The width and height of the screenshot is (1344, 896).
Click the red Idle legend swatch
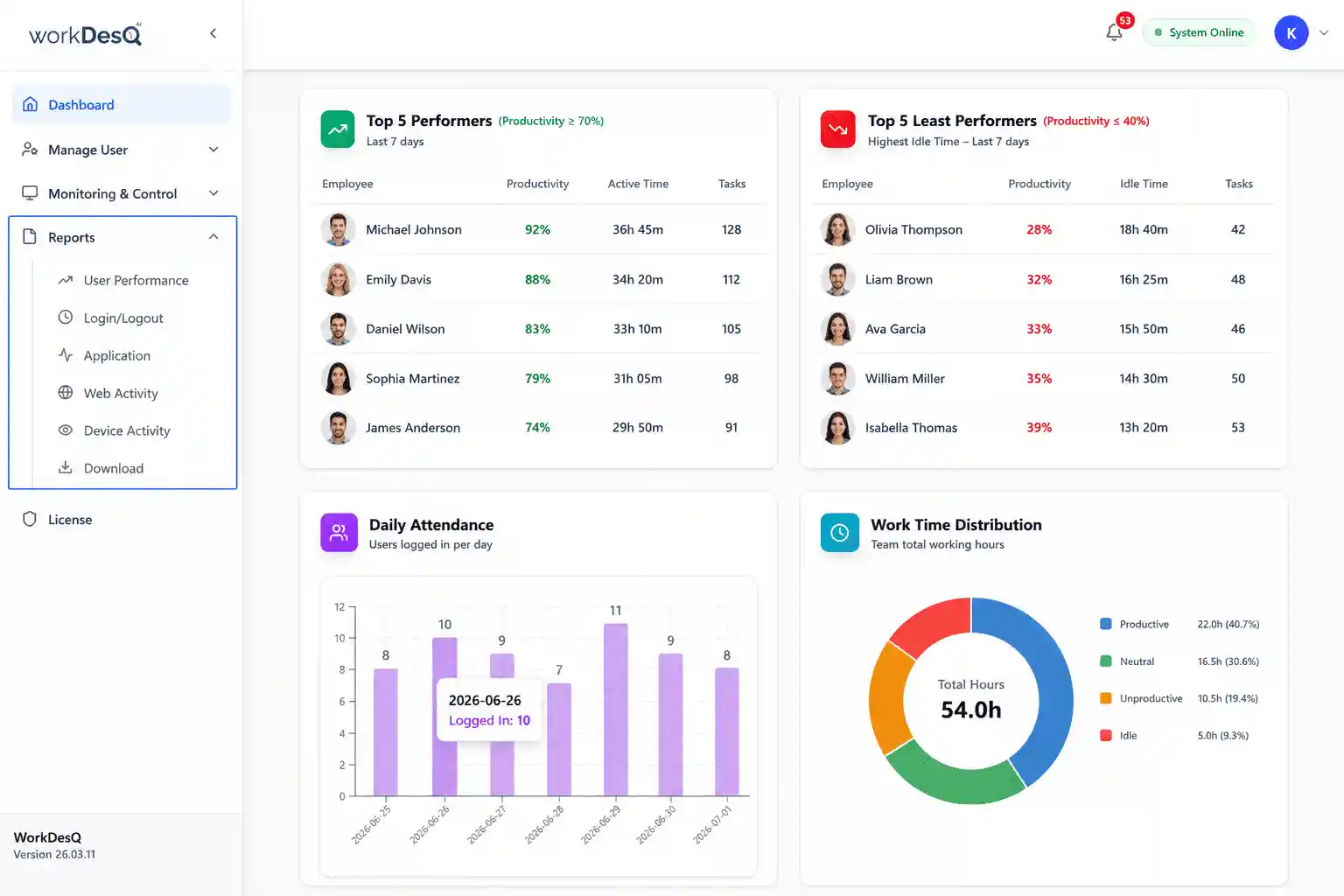coord(1105,735)
